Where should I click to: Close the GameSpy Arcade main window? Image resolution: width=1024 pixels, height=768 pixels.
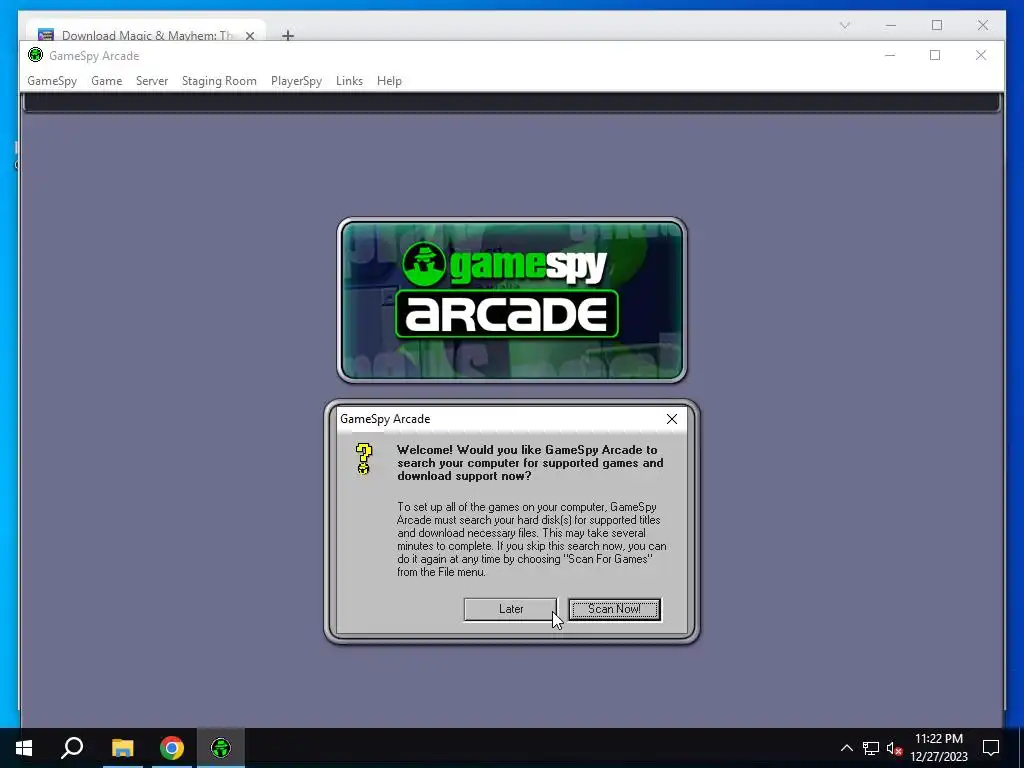point(981,56)
